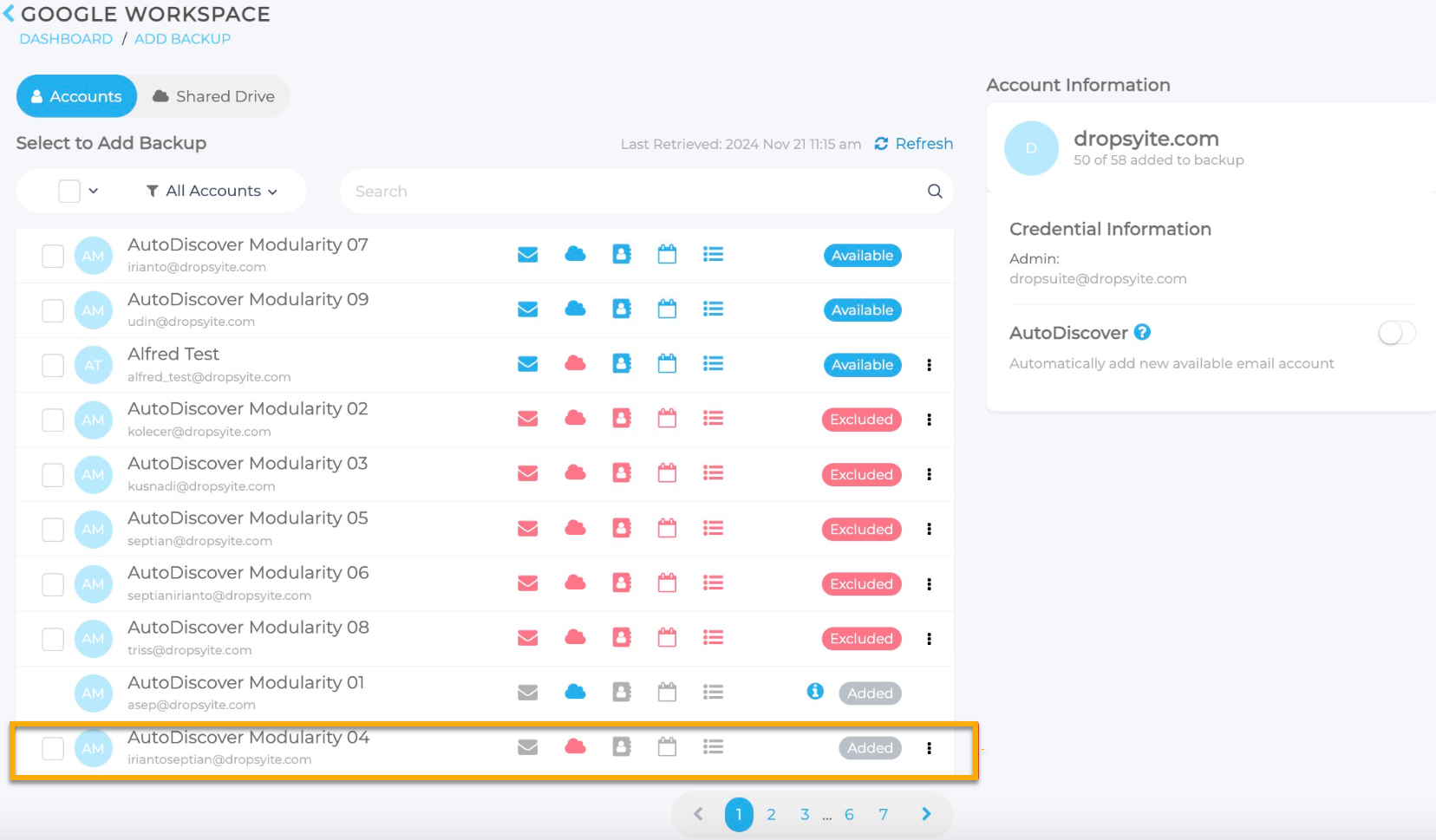Check the box for AutoDiscover Modularity 07
The height and width of the screenshot is (840, 1436).
point(53,256)
